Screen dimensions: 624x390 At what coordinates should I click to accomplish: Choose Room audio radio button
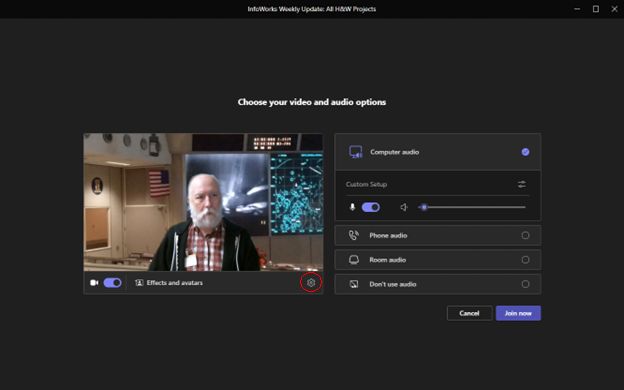pos(525,260)
